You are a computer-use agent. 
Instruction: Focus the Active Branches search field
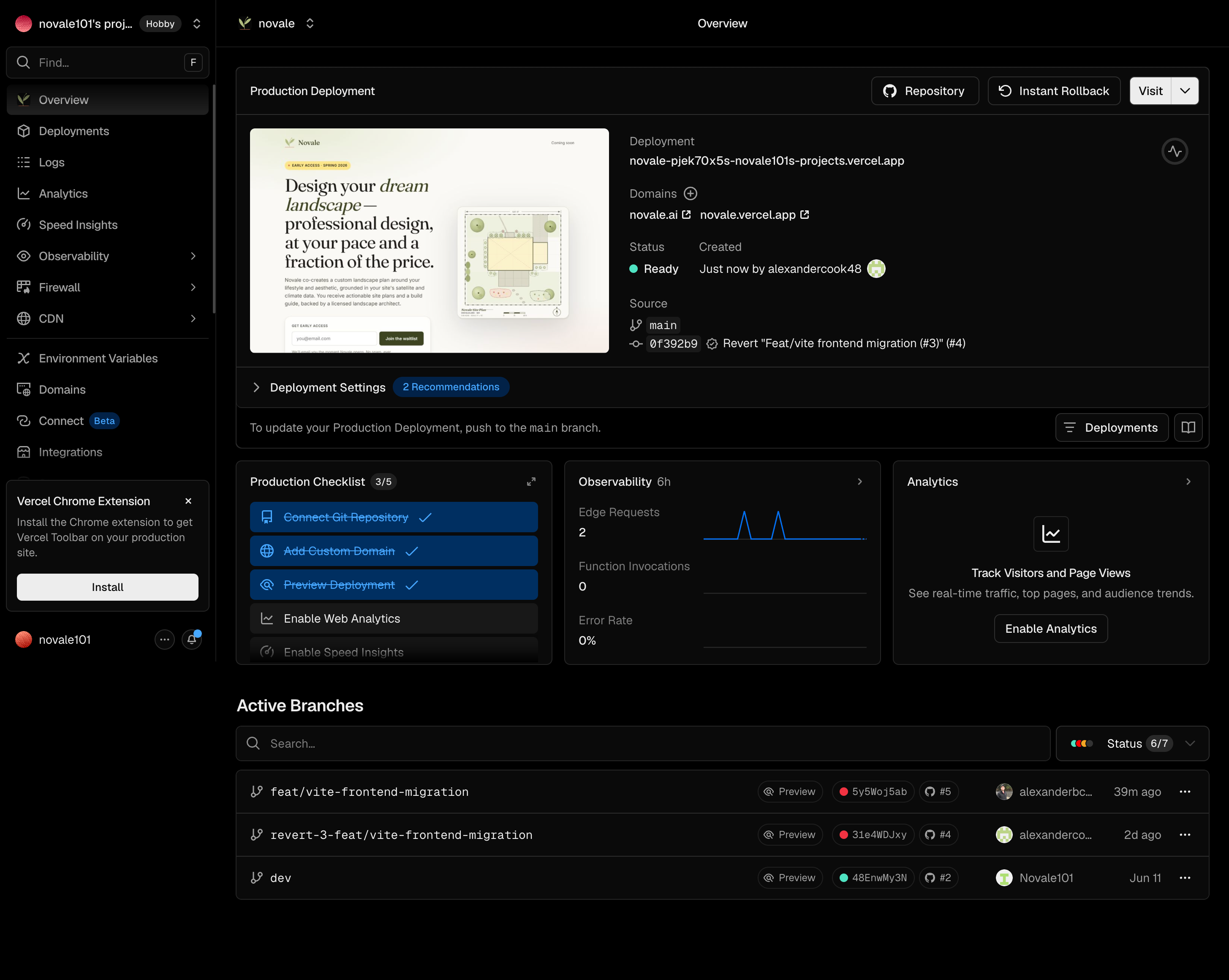click(642, 743)
